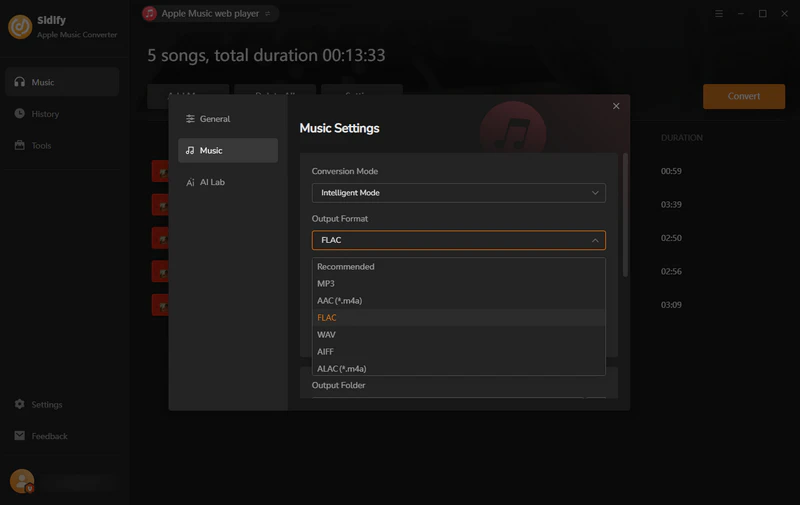Click the DURATION column header
This screenshot has width=800, height=505.
pos(682,138)
